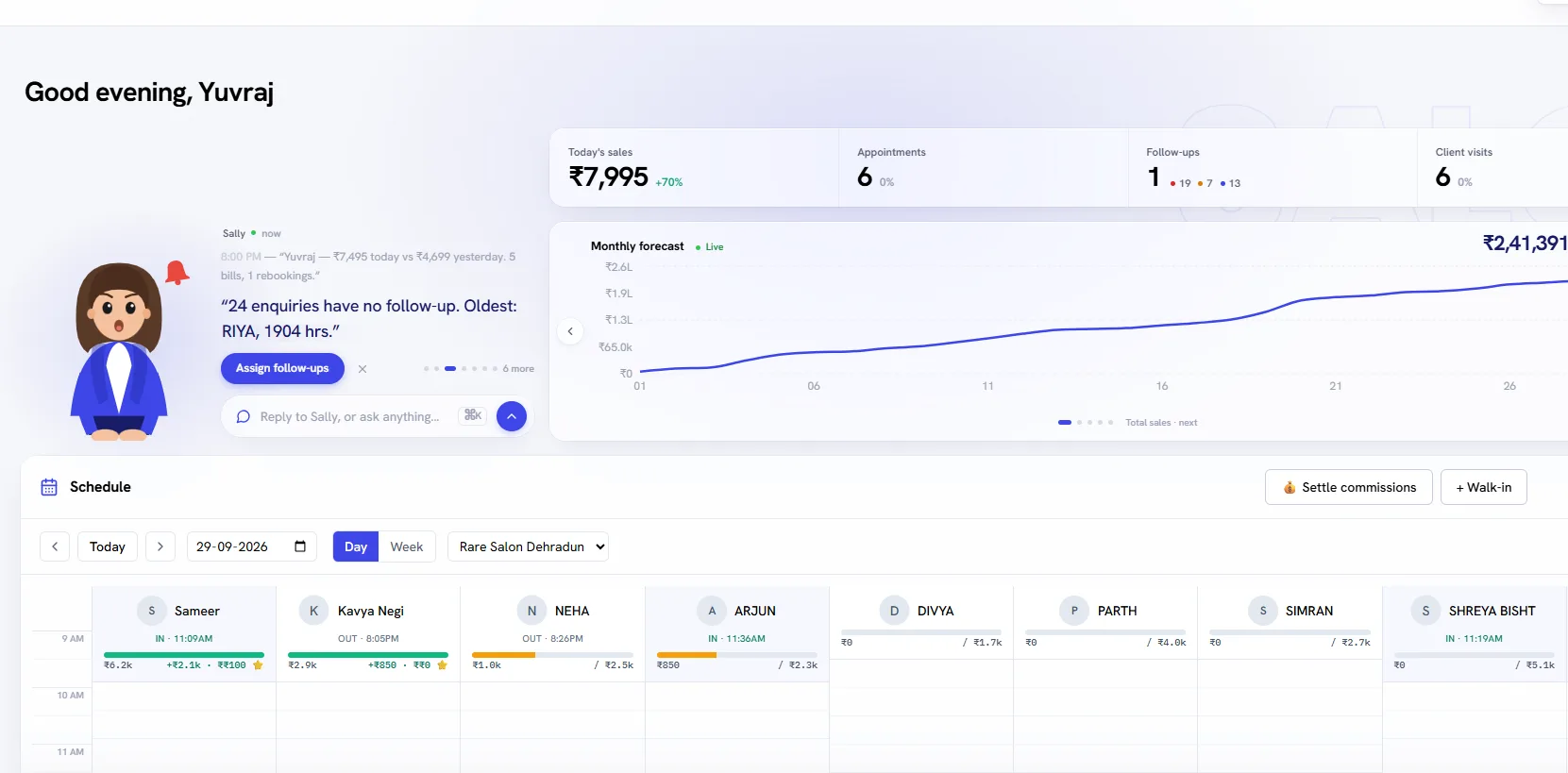Switch schedule to Week view
Screen dimensions: 1568x773
(x=407, y=546)
